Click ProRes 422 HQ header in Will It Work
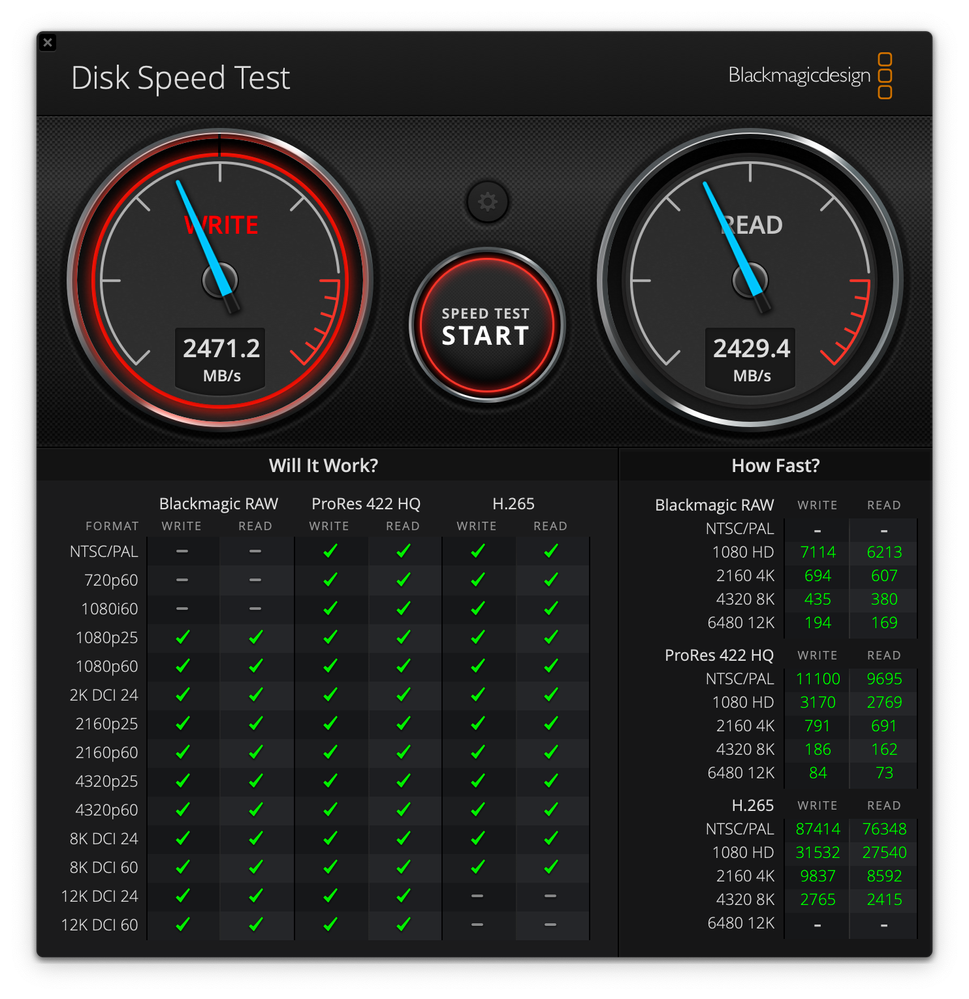The height and width of the screenshot is (999, 969). coord(366,504)
